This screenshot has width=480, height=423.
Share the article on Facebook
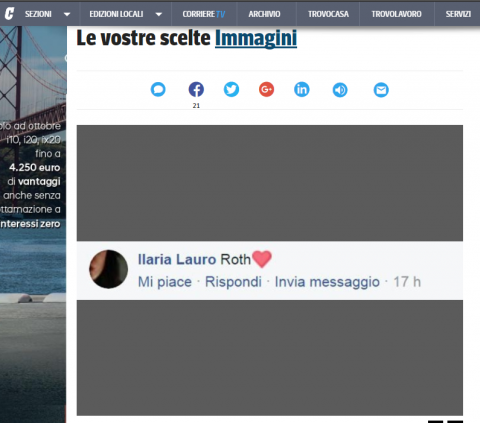[196, 90]
